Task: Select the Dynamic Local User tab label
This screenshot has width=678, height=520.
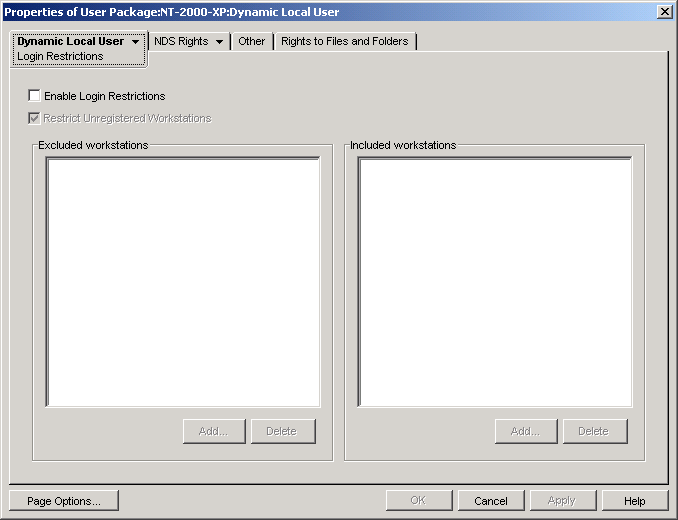Action: point(70,41)
